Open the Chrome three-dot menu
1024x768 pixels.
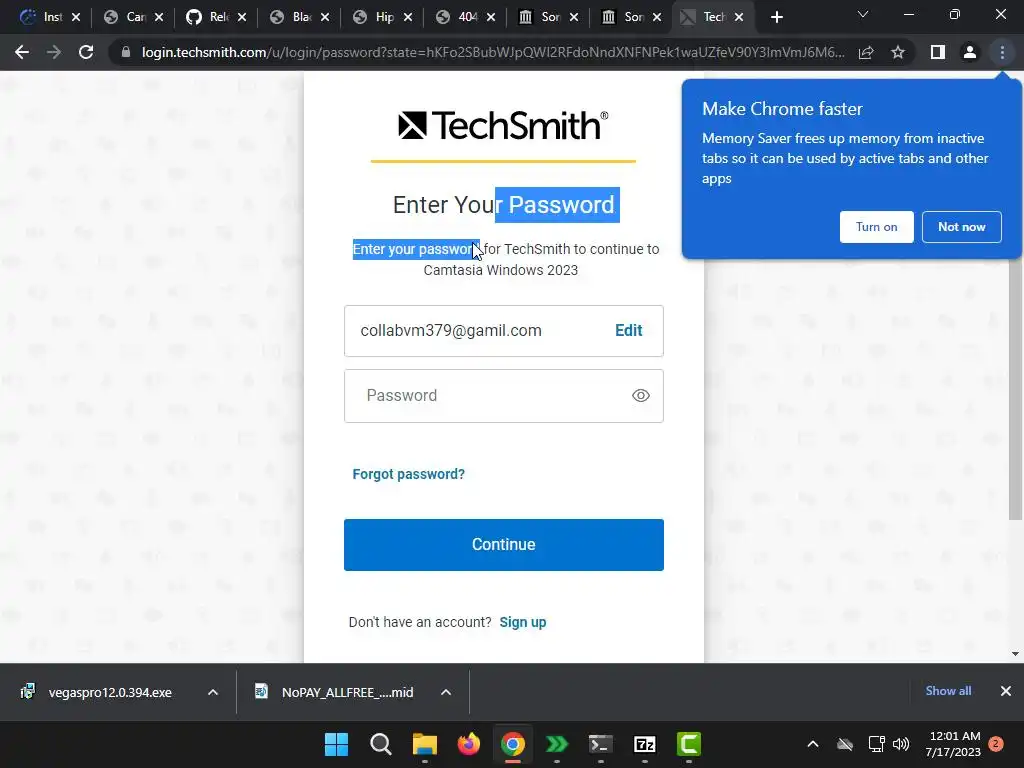pyautogui.click(x=1002, y=52)
